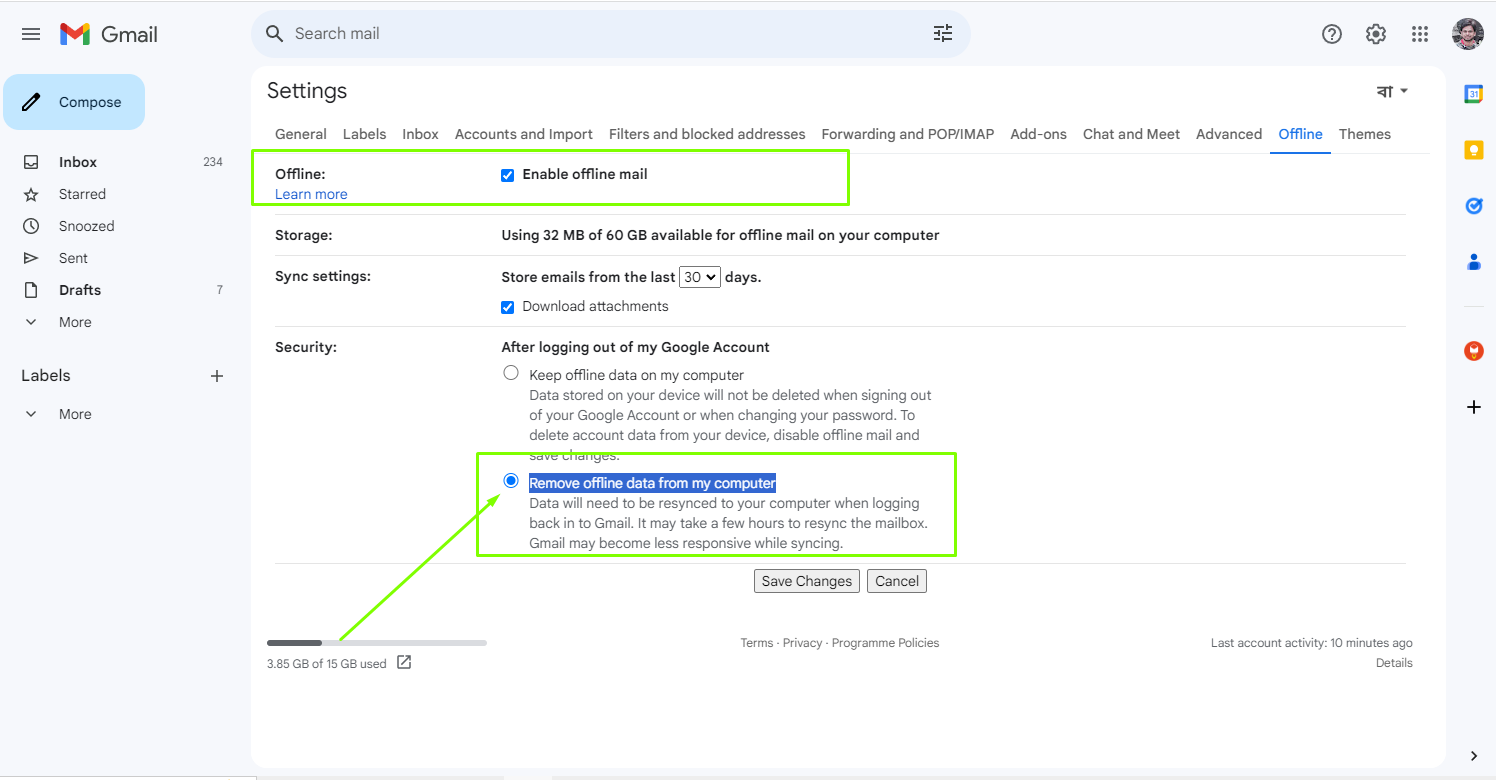
Task: Open the input language selector dropdown
Action: tap(1392, 91)
